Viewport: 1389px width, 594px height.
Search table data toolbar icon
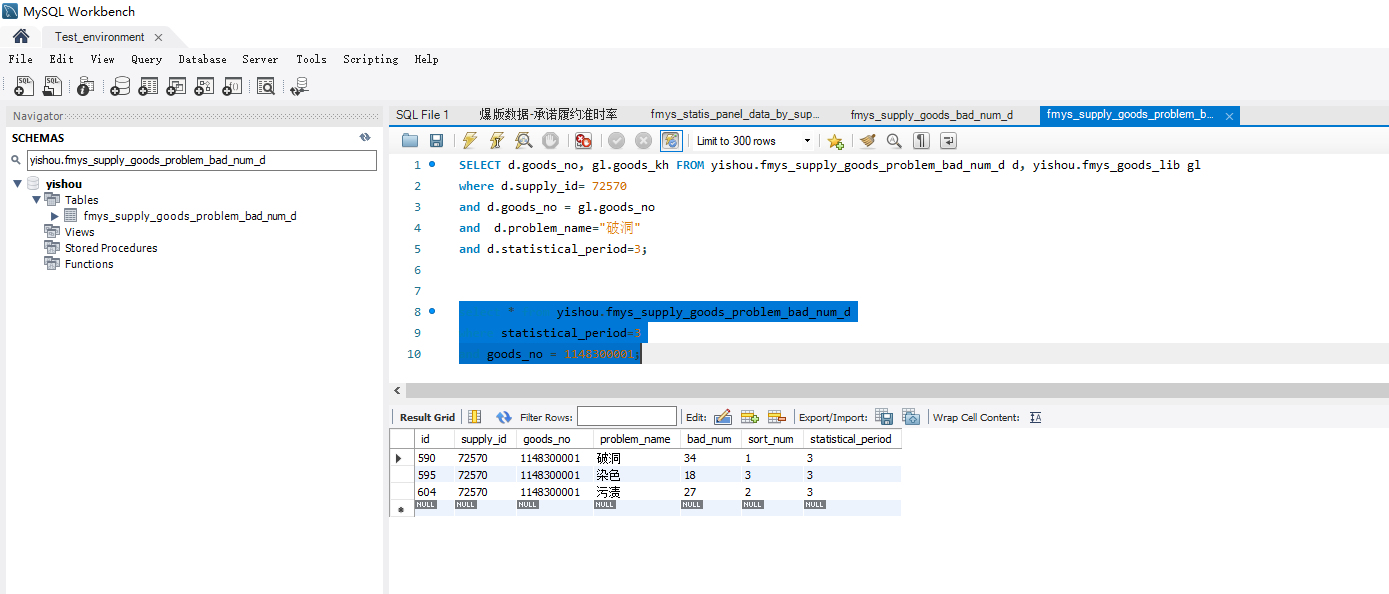coord(265,87)
